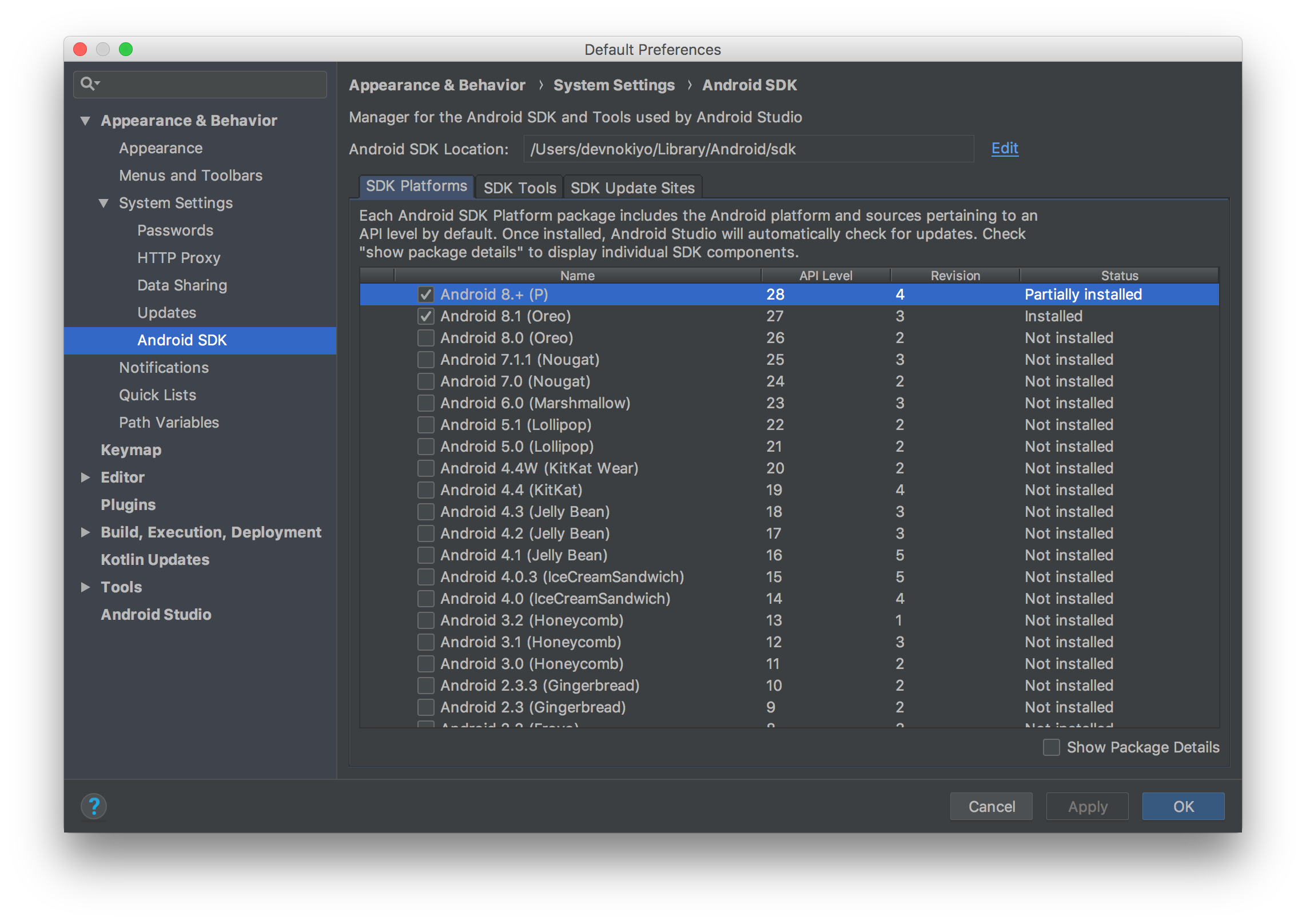
Task: Open SDK Update Sites tab
Action: [632, 188]
